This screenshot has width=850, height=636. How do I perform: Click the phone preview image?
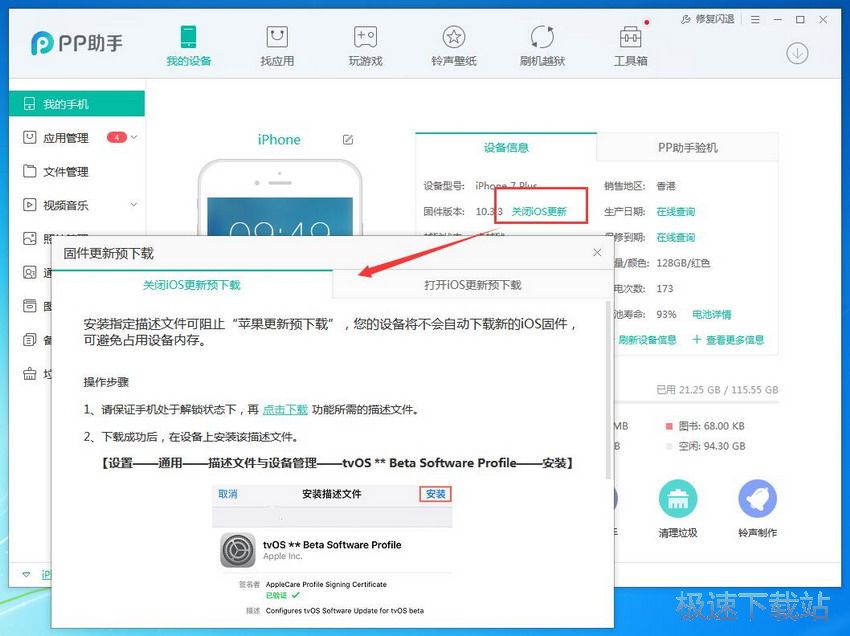coord(279,198)
